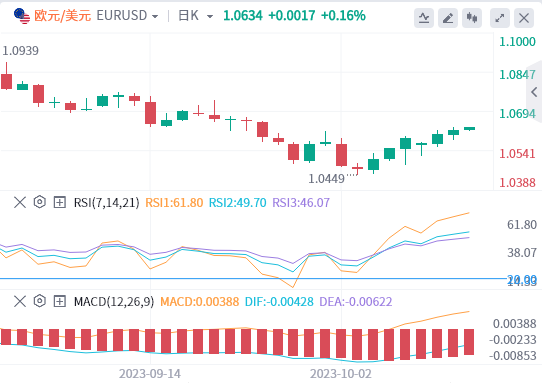The height and width of the screenshot is (383, 542).
Task: Click the 38.07 RSI axis label
Action: [522, 253]
